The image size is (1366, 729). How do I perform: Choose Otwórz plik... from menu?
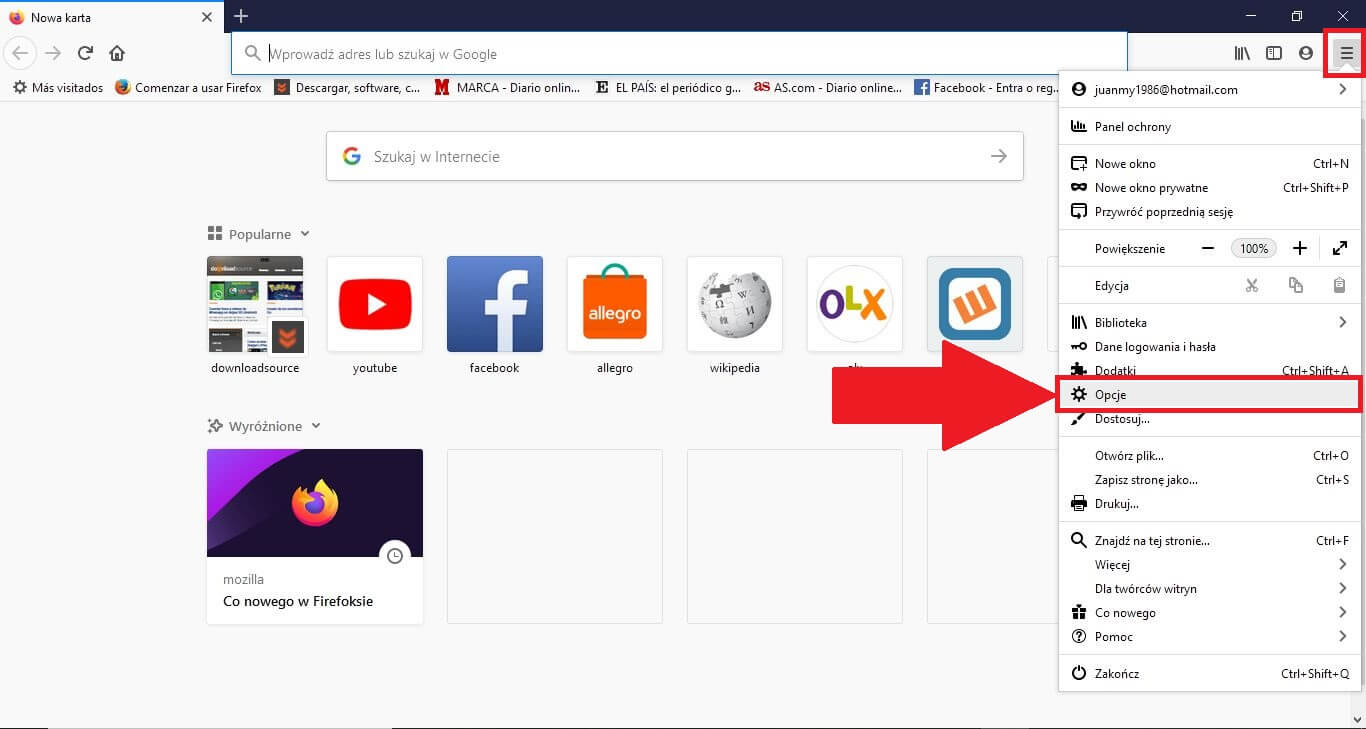tap(1210, 455)
